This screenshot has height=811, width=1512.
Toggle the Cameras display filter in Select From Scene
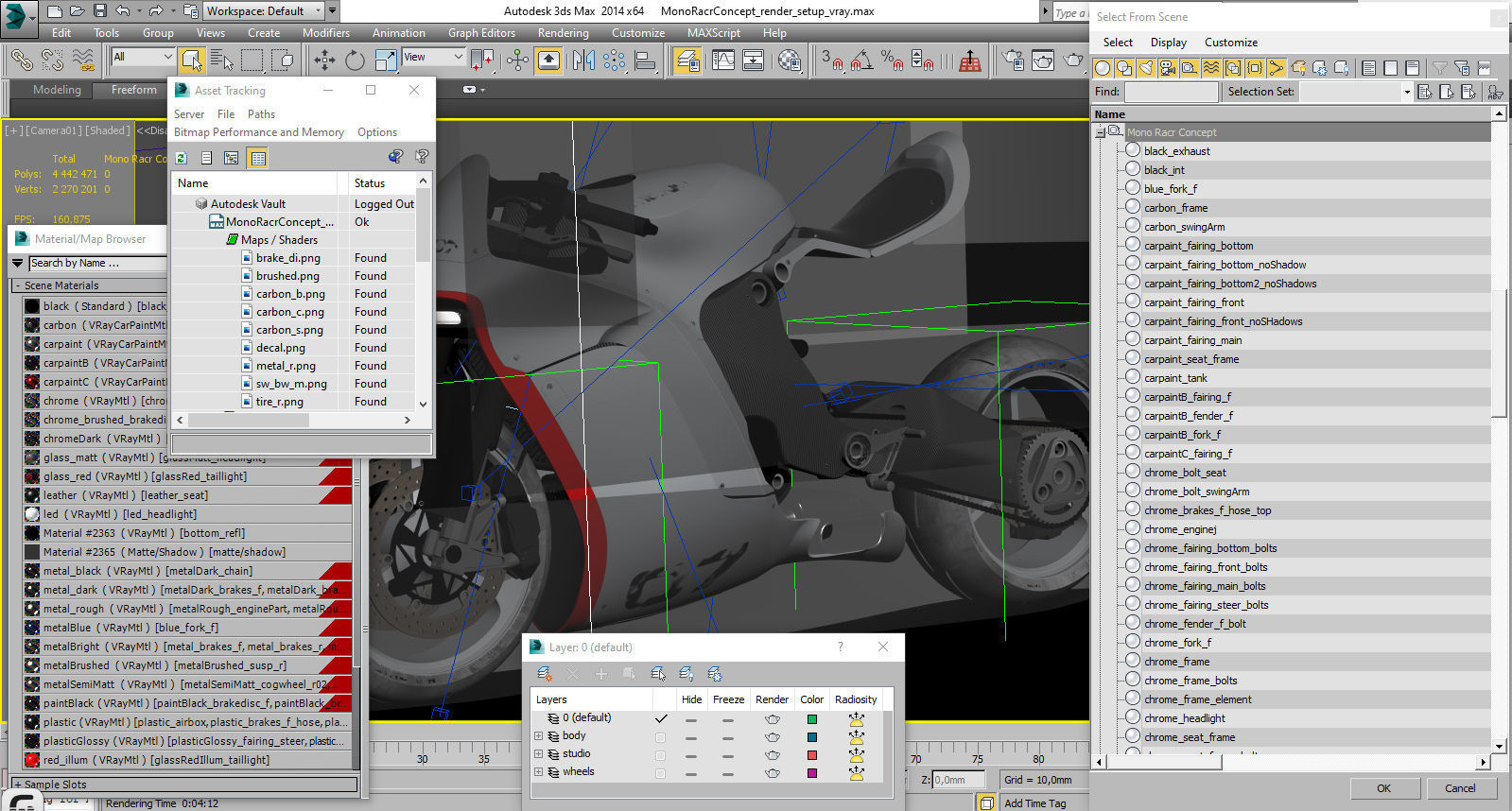click(x=1168, y=68)
